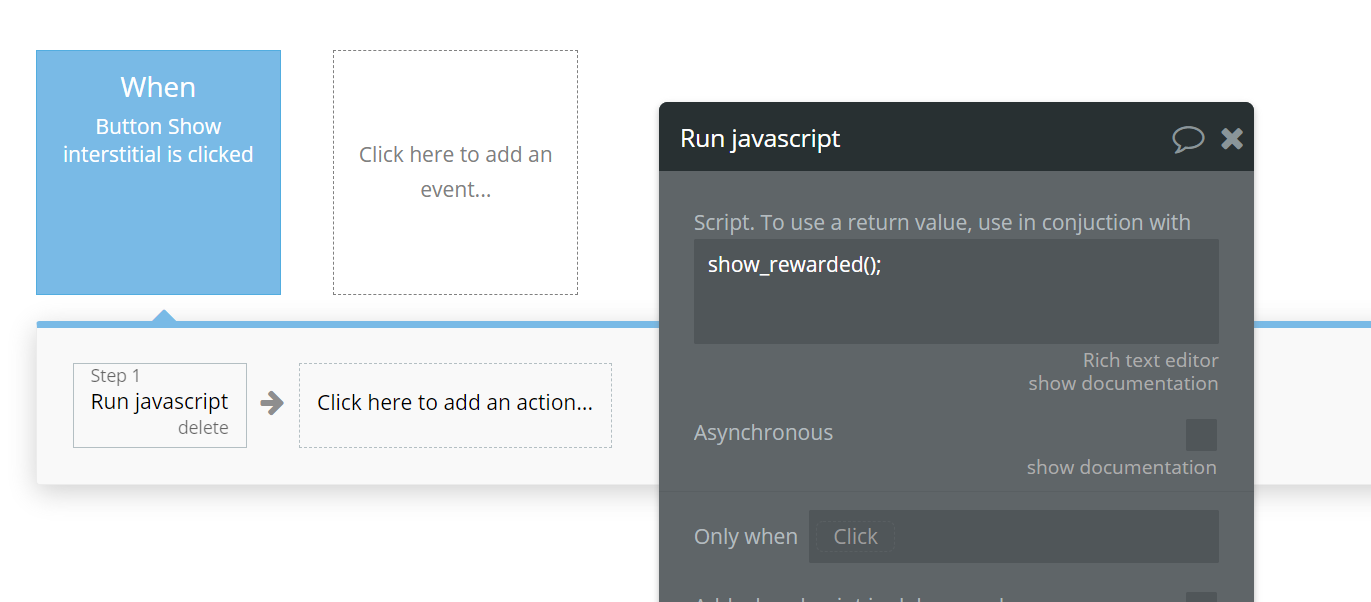Click the Asynchronous label text
This screenshot has width=1371, height=602.
tap(763, 432)
